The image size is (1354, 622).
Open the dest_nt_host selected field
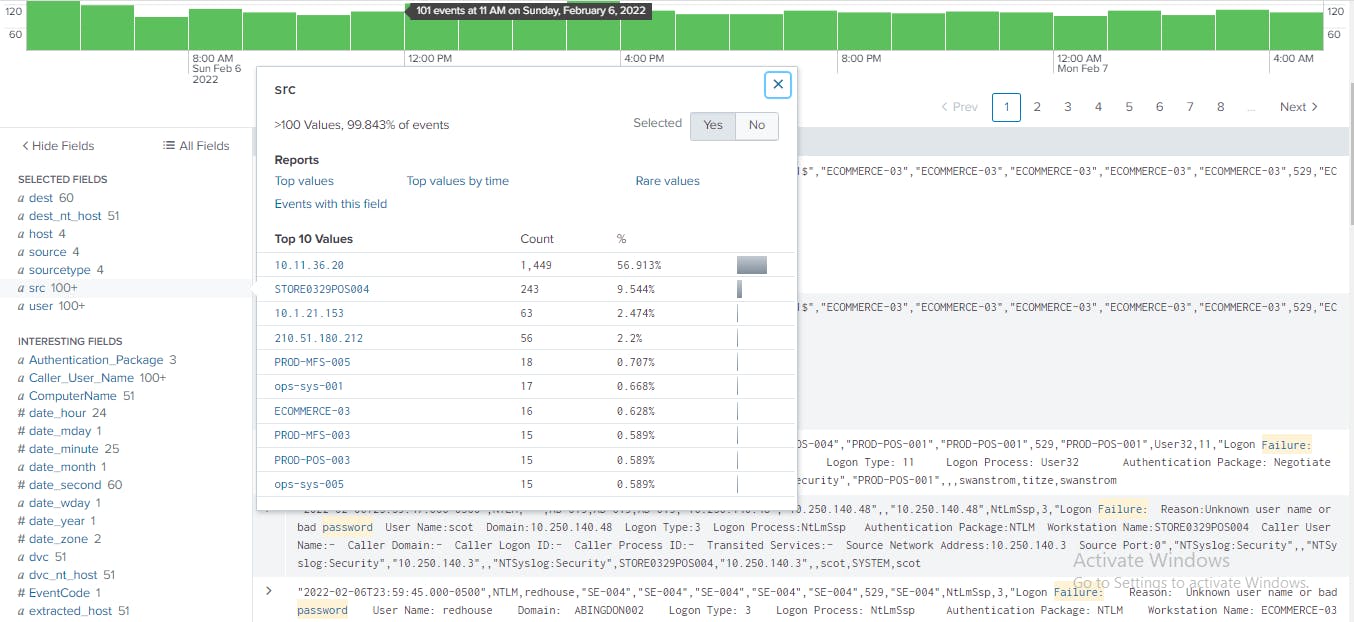tap(65, 216)
